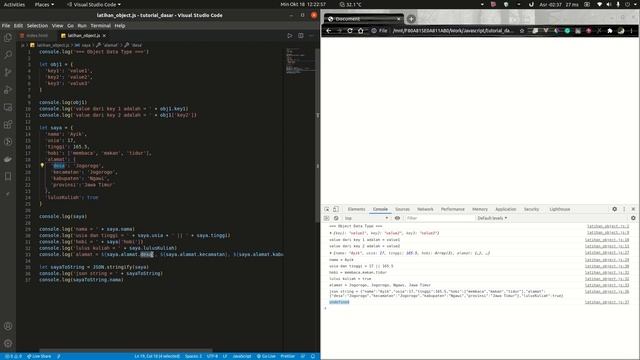Open the source link for the 'nama = Ayik' log

(607, 260)
